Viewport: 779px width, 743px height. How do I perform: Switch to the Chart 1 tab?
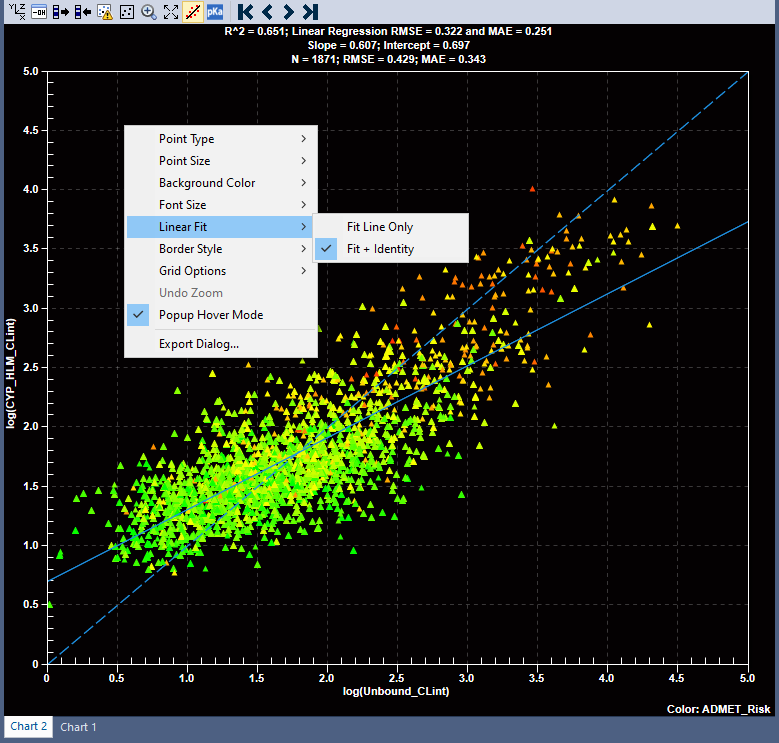pyautogui.click(x=78, y=727)
